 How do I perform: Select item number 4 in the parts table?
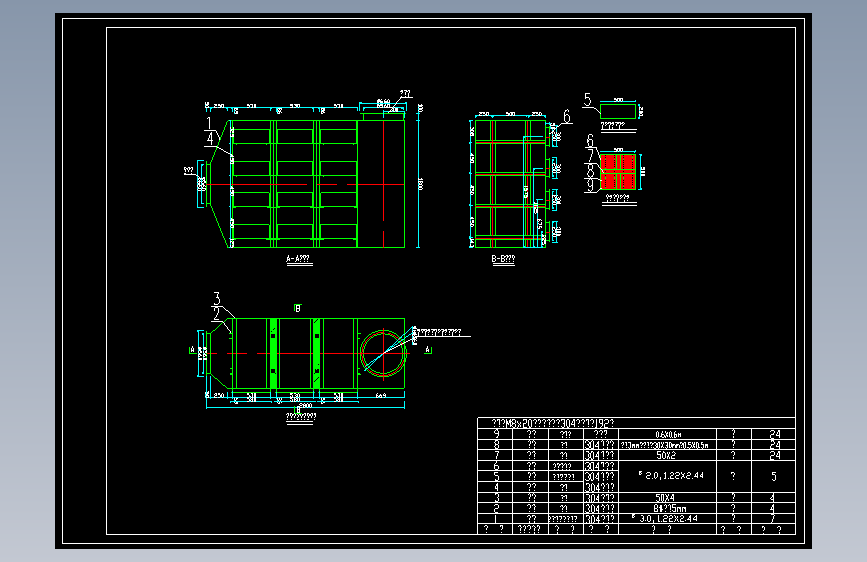coord(496,487)
